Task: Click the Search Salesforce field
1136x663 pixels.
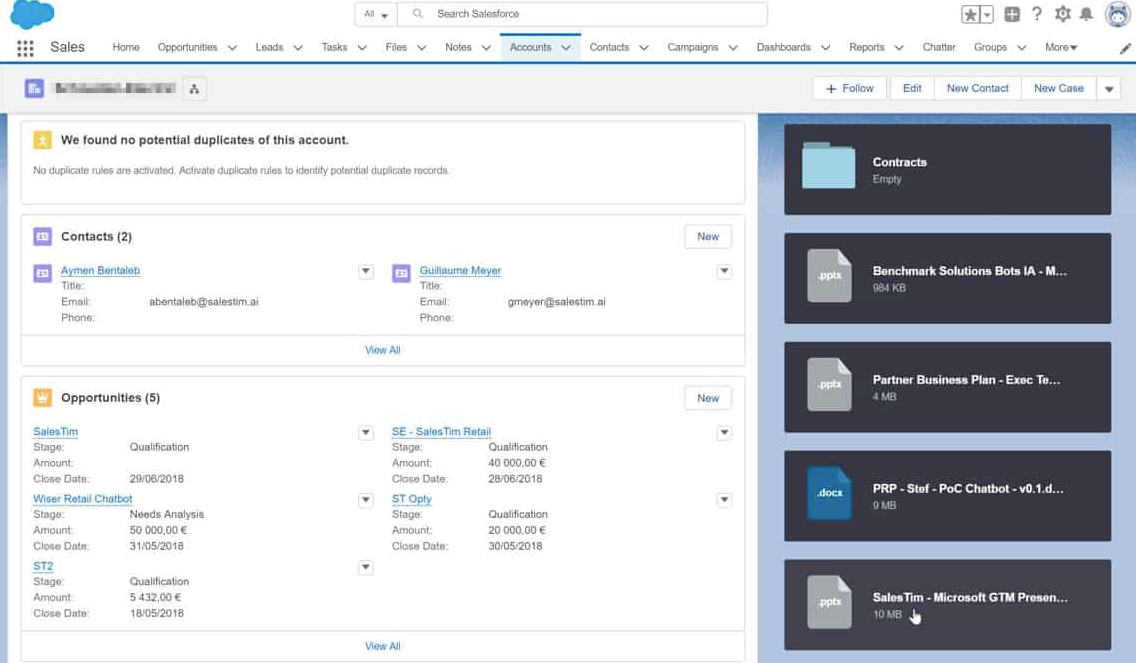Action: pos(583,14)
